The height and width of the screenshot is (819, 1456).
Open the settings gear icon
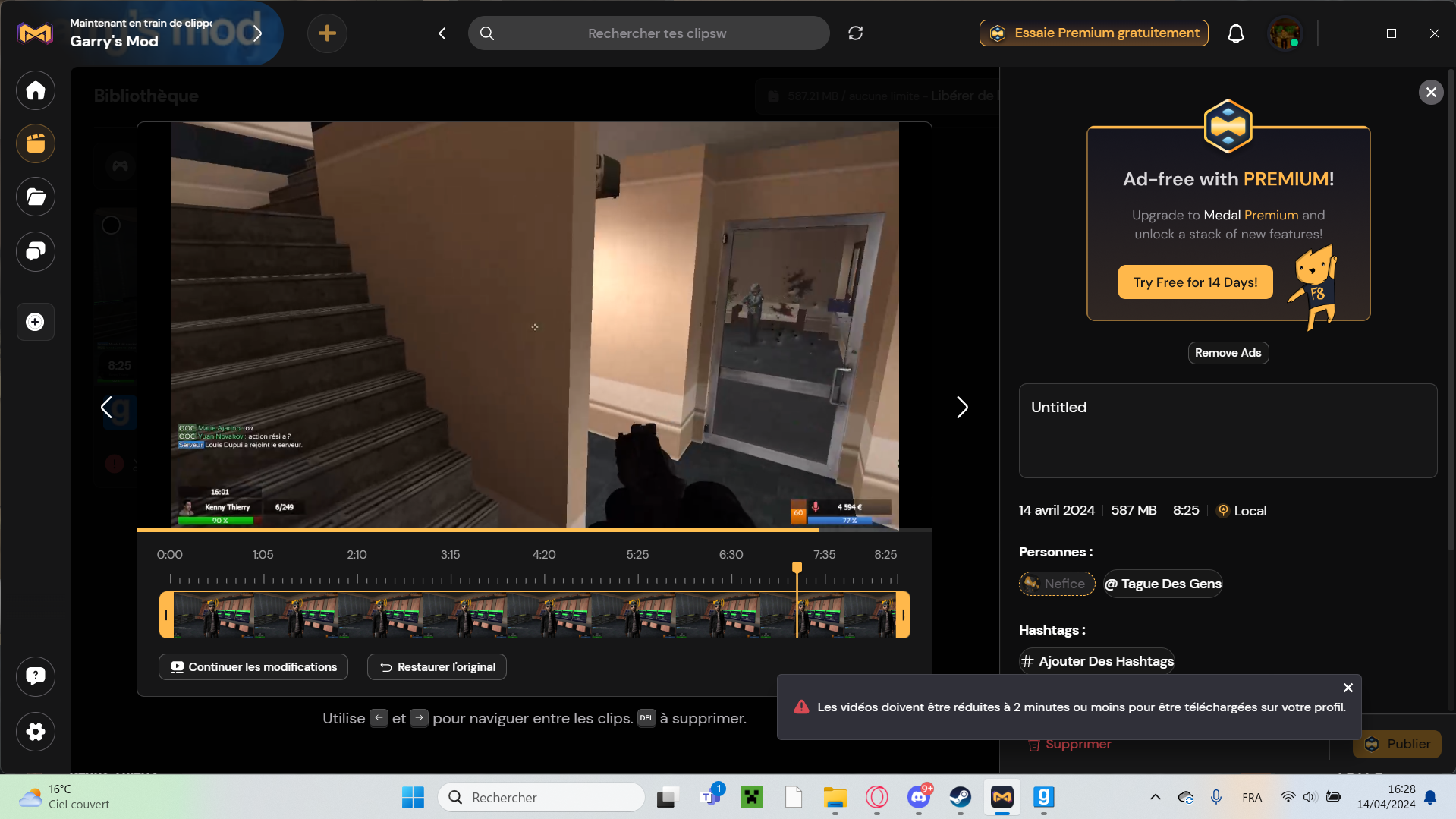point(36,732)
